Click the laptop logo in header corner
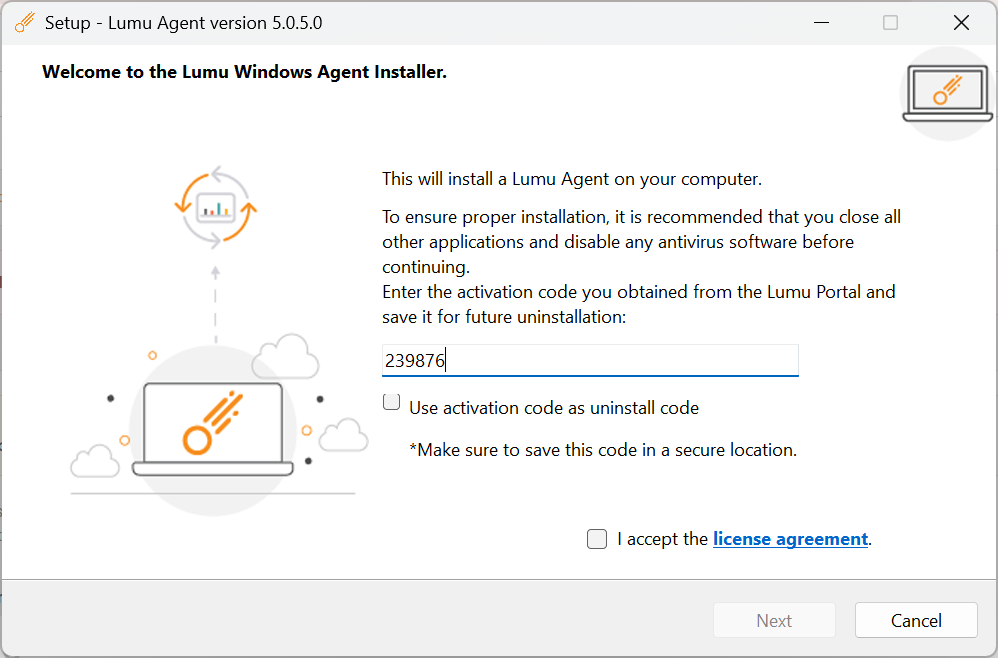The height and width of the screenshot is (658, 998). pos(947,94)
